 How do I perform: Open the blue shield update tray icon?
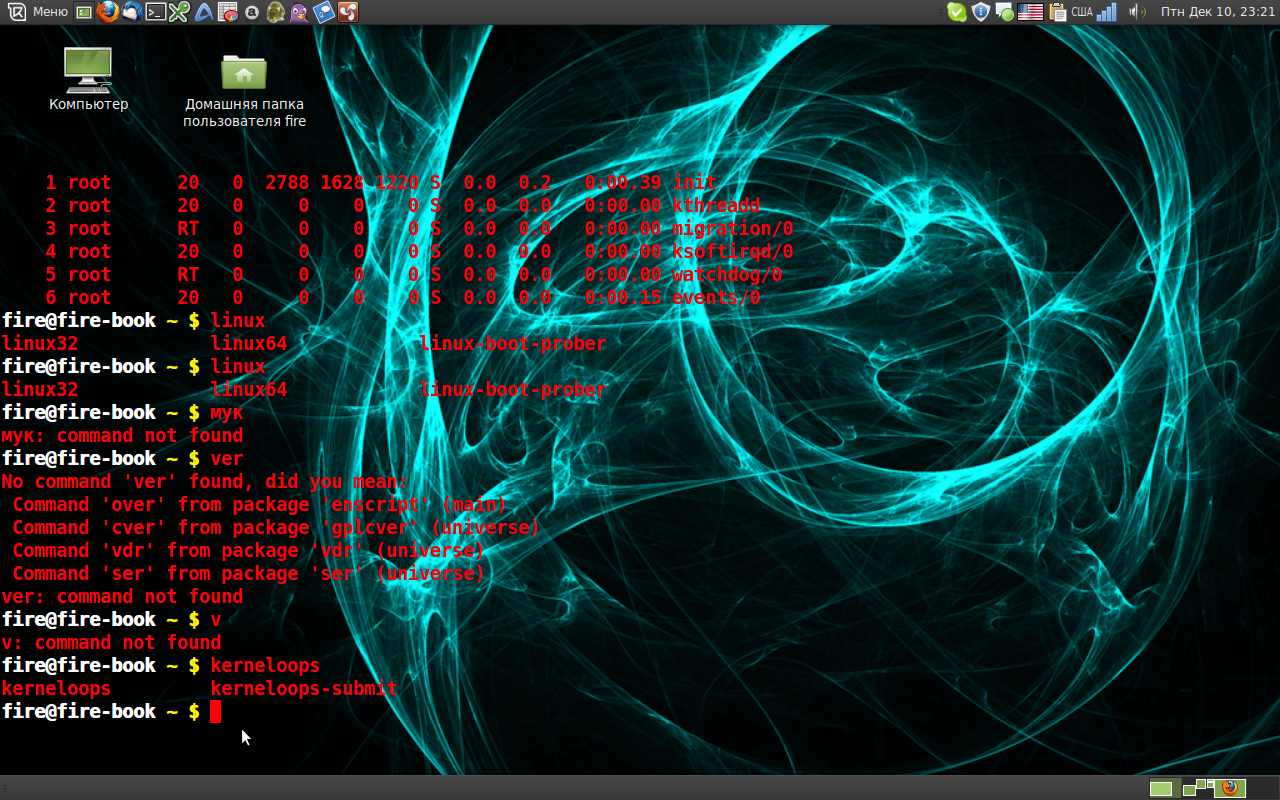pos(981,12)
